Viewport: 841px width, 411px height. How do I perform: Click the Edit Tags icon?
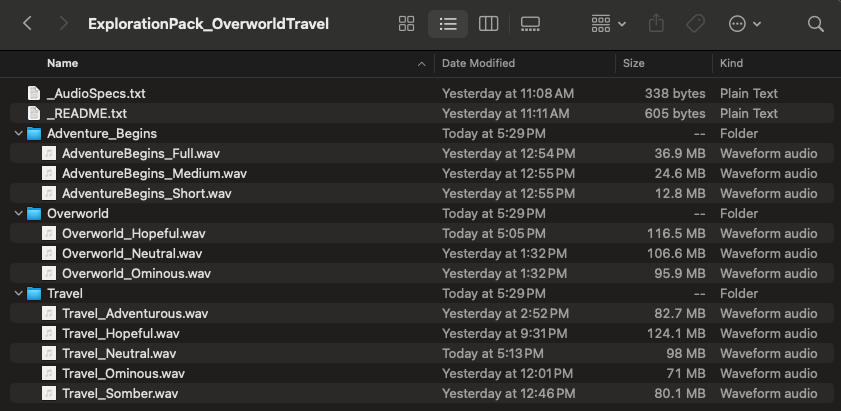pyautogui.click(x=695, y=23)
